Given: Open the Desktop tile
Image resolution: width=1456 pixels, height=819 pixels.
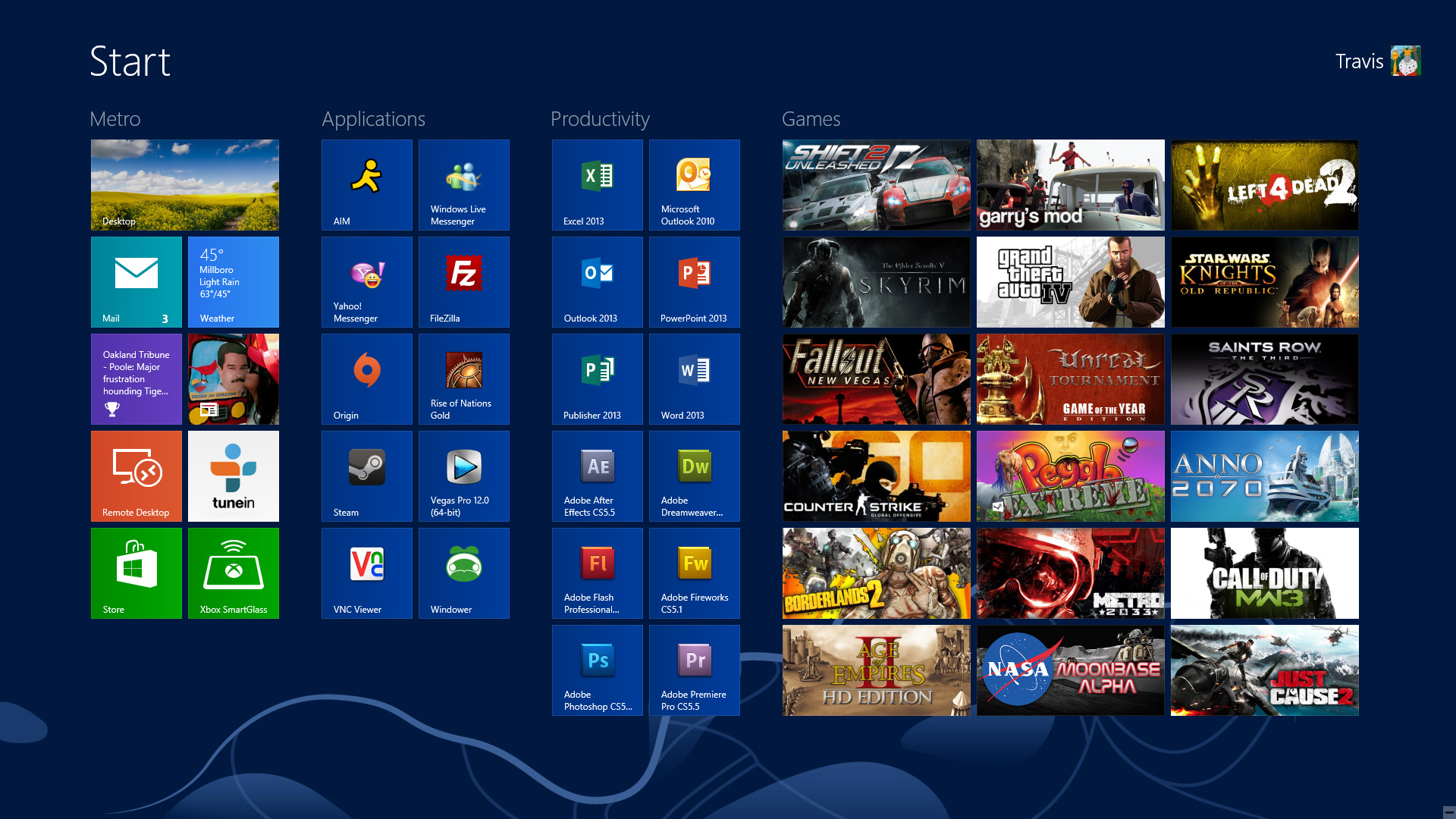Looking at the screenshot, I should 185,185.
